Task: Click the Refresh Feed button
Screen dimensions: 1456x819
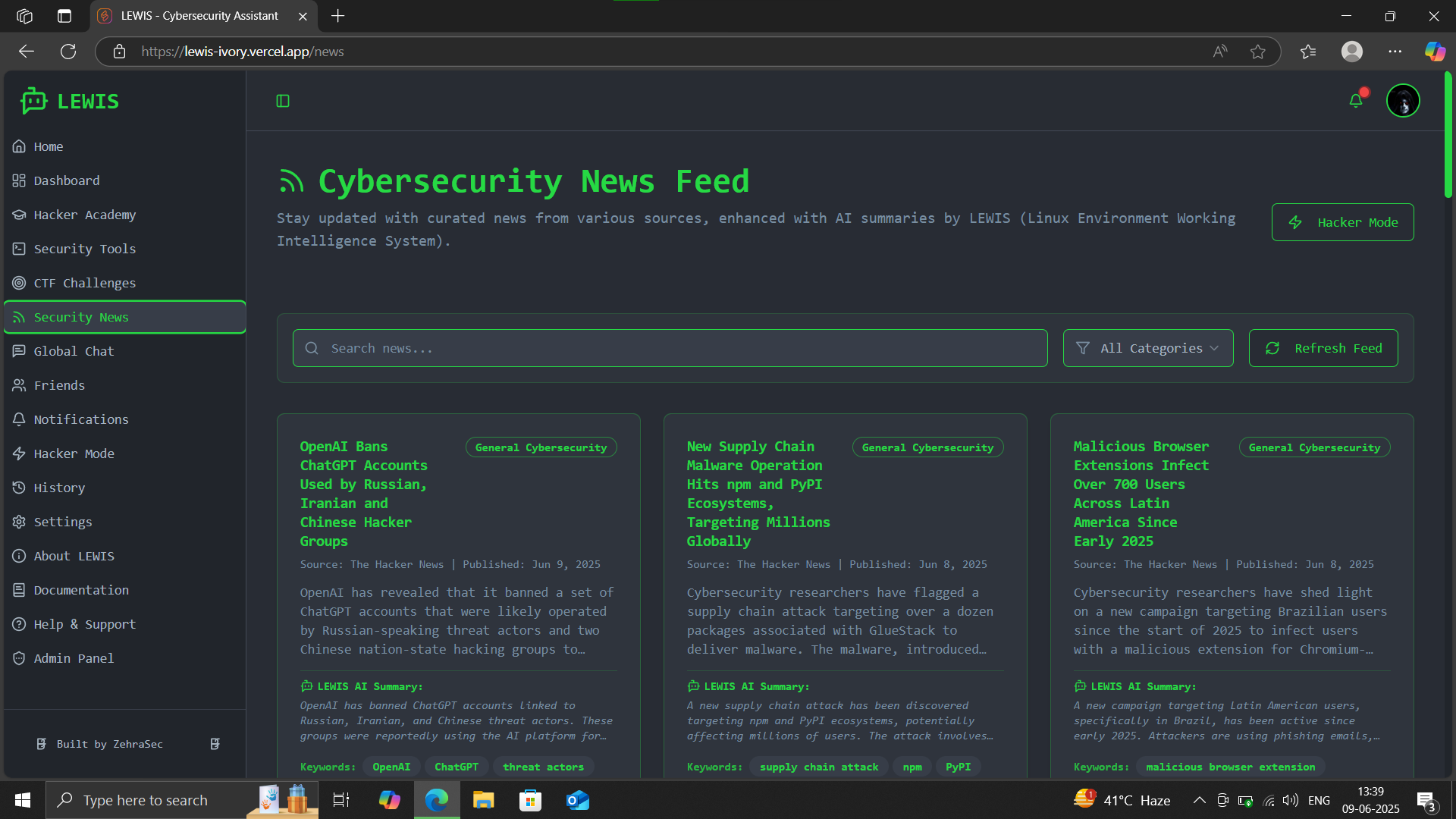Action: pyautogui.click(x=1323, y=348)
